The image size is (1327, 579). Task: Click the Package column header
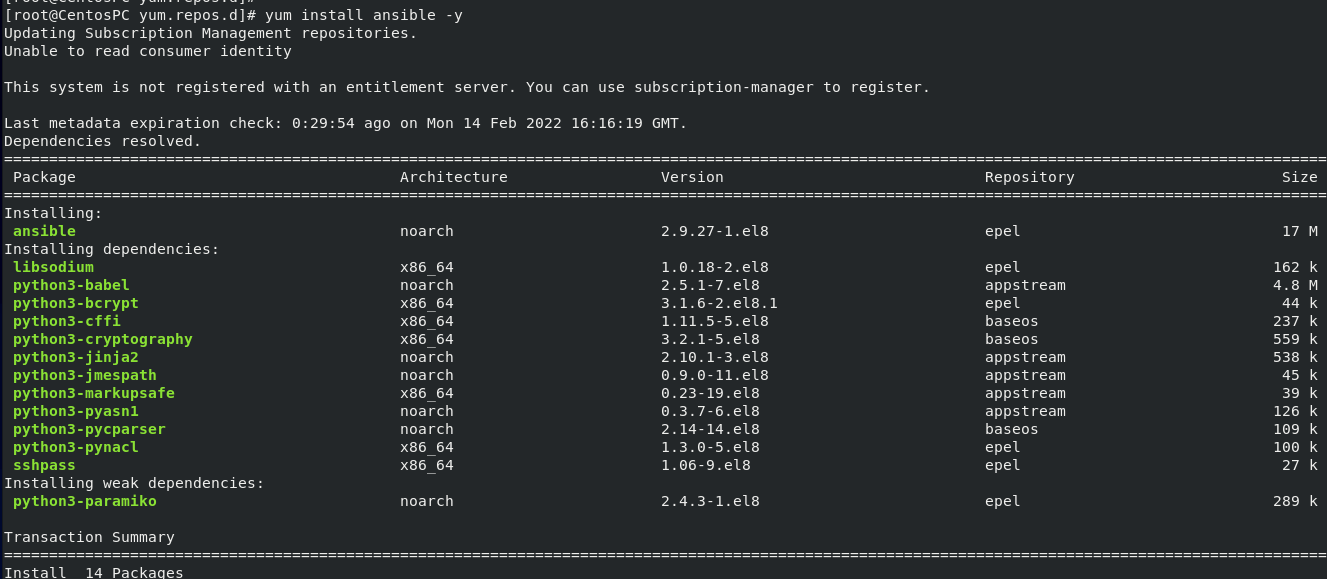(x=44, y=177)
